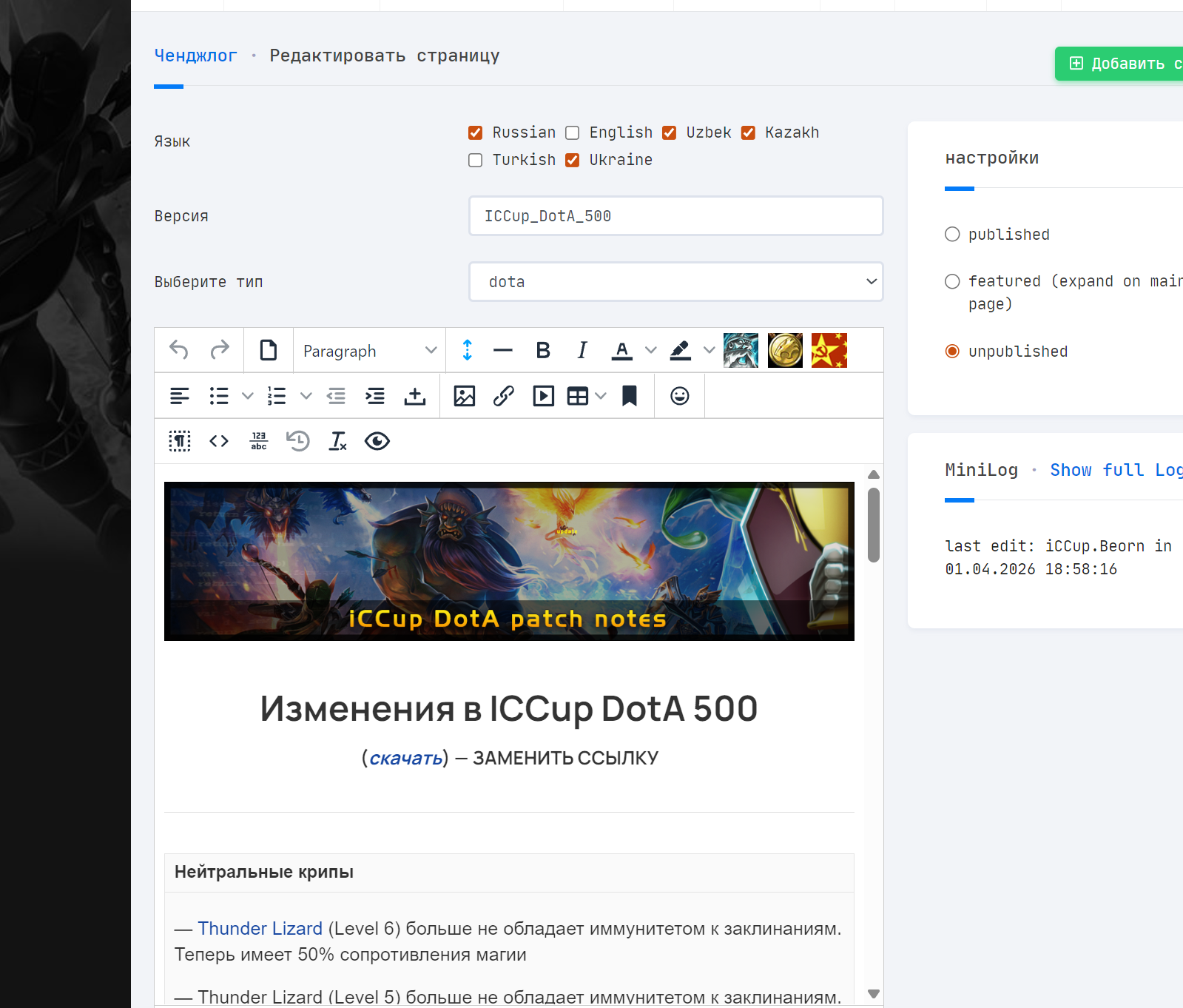The image size is (1183, 1008).
Task: Insert a horizontal line
Action: [x=503, y=350]
